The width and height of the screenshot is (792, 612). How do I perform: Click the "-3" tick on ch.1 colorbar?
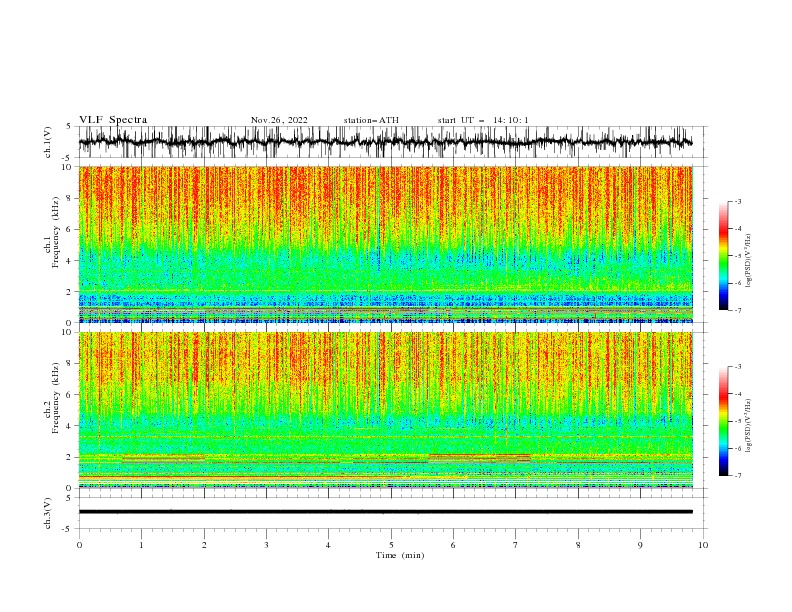(737, 201)
